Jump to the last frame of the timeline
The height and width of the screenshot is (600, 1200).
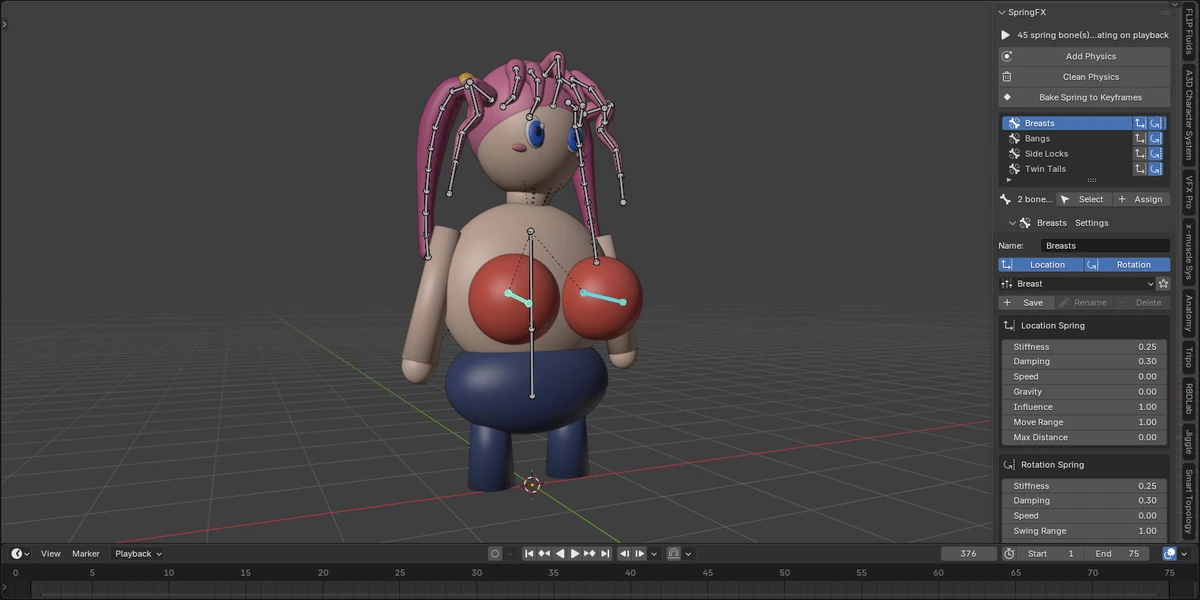point(606,553)
